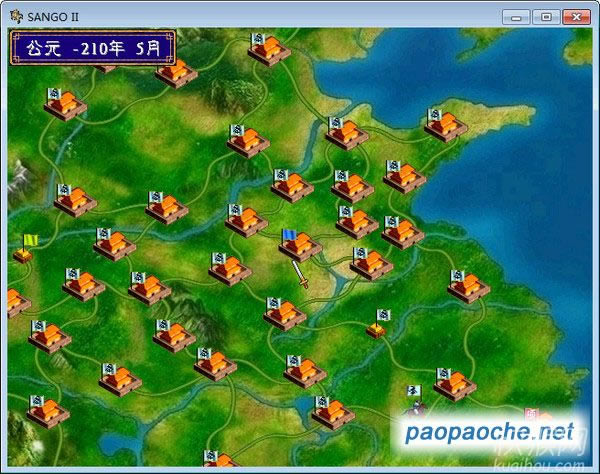
Task: Click the date panel showing -210年 5月
Action: 93,47
